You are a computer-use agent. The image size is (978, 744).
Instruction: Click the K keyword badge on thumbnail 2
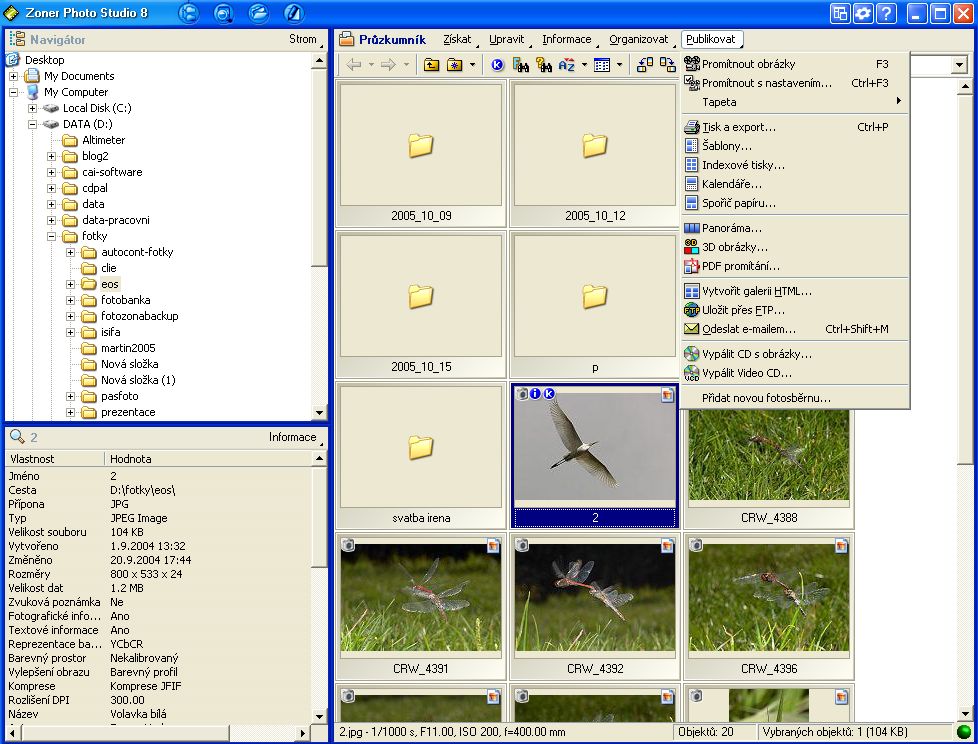[x=549, y=394]
